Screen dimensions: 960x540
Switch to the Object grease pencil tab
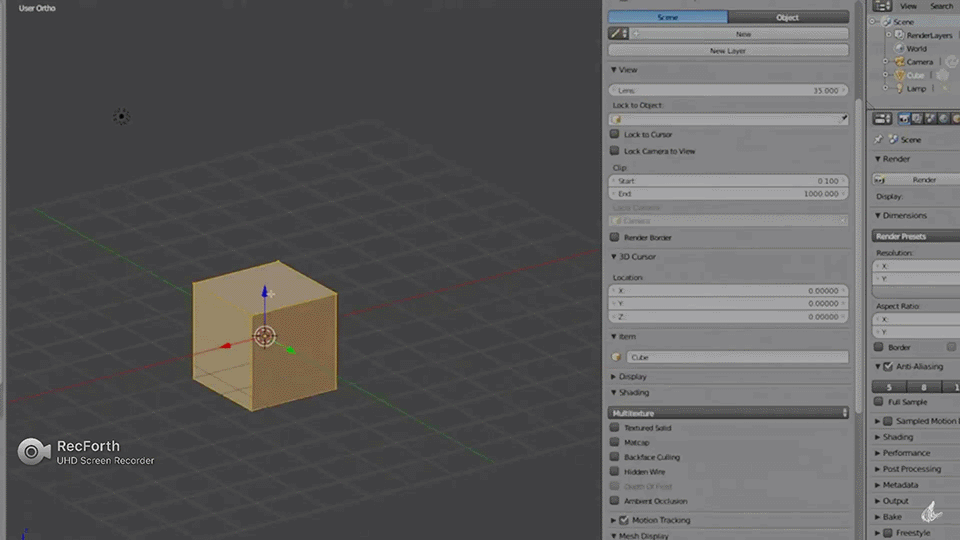click(x=788, y=17)
